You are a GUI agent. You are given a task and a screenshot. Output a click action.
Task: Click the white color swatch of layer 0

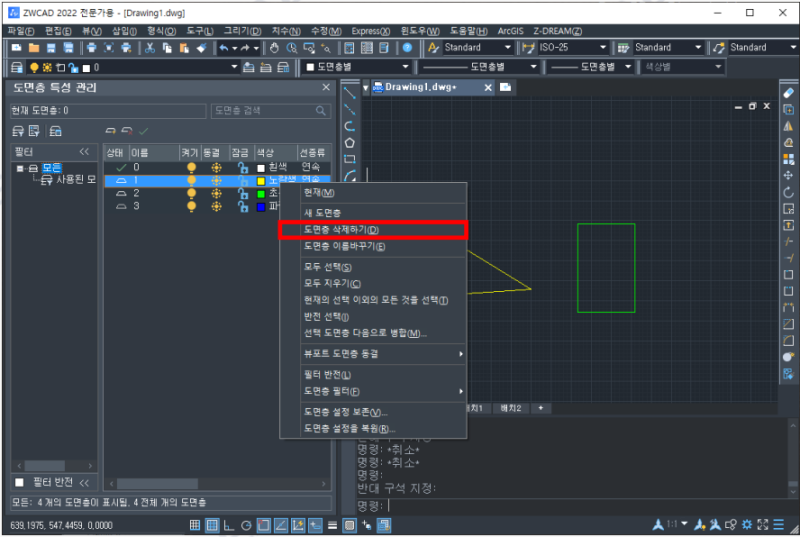tap(261, 168)
